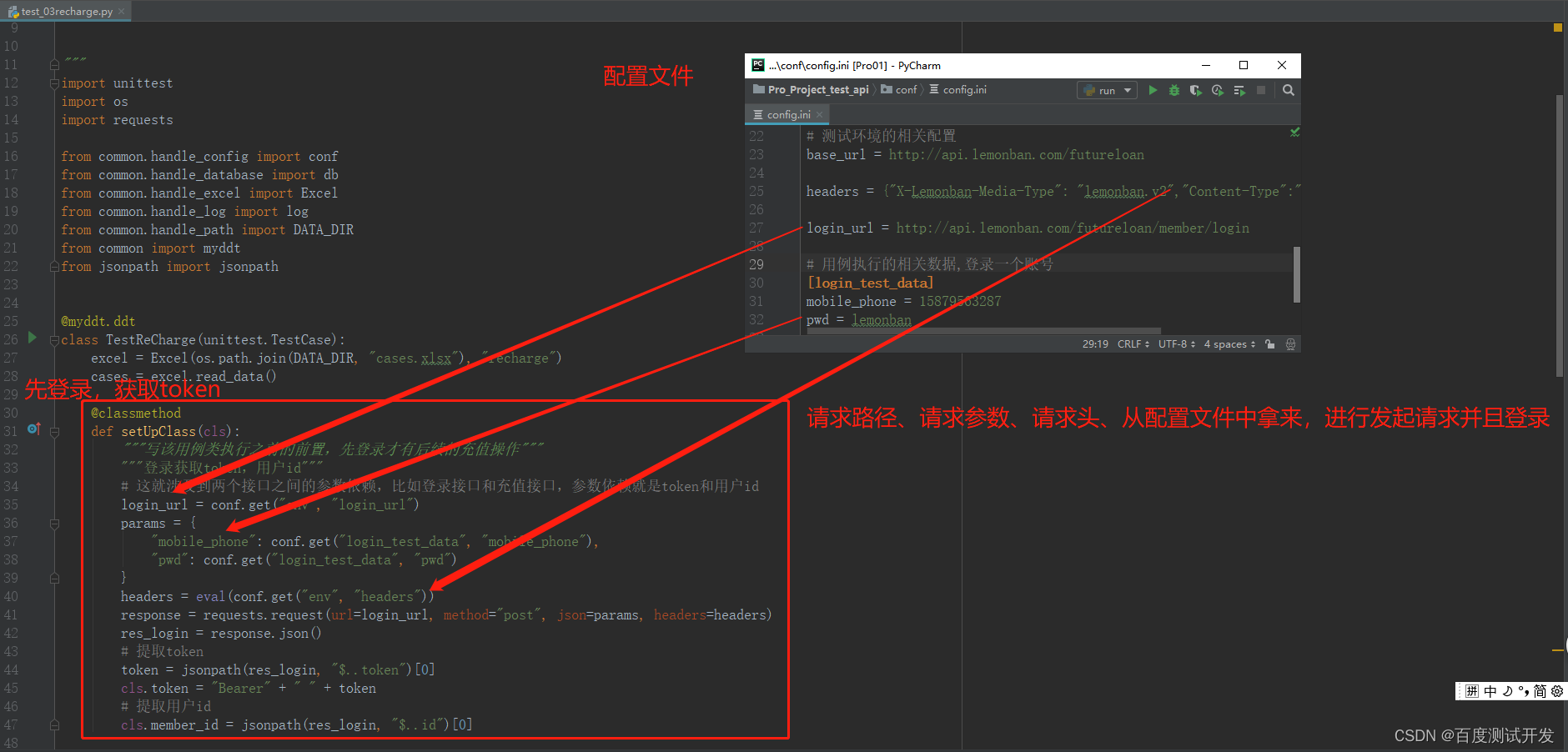
Task: Click main editor vertical scrollbar thumb
Action: pyautogui.click(x=1559, y=238)
